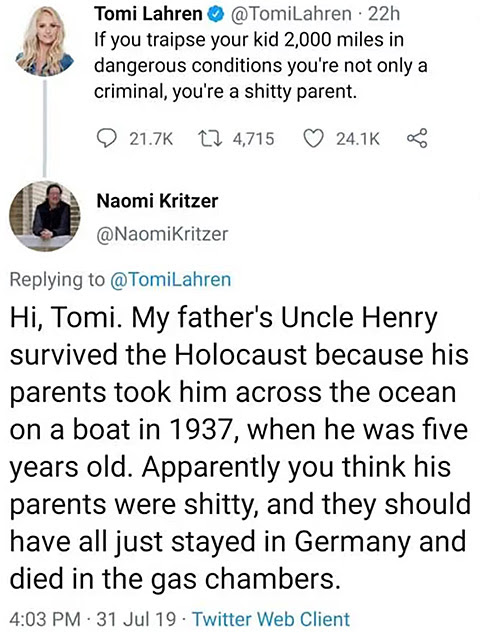This screenshot has height=633, width=480.
Task: Like the tweet with heart icon
Action: tap(314, 139)
